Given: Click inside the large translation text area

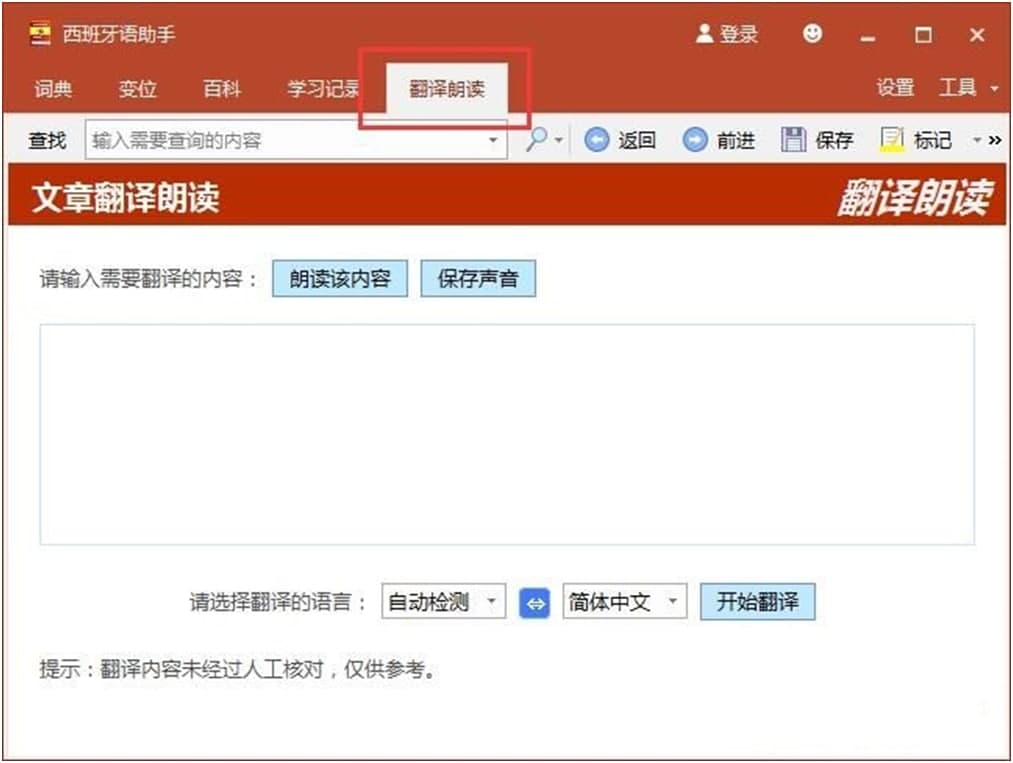Looking at the screenshot, I should pyautogui.click(x=507, y=434).
